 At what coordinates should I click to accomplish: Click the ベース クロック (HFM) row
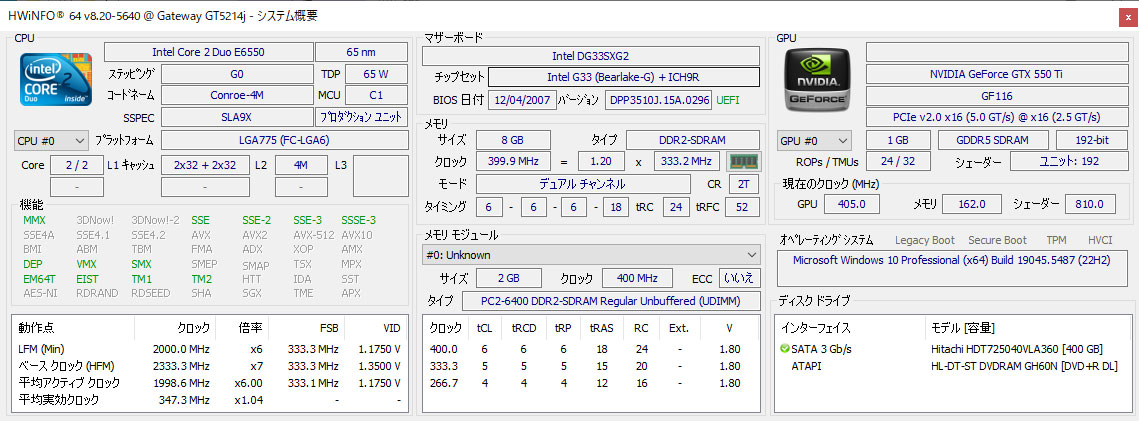point(211,366)
